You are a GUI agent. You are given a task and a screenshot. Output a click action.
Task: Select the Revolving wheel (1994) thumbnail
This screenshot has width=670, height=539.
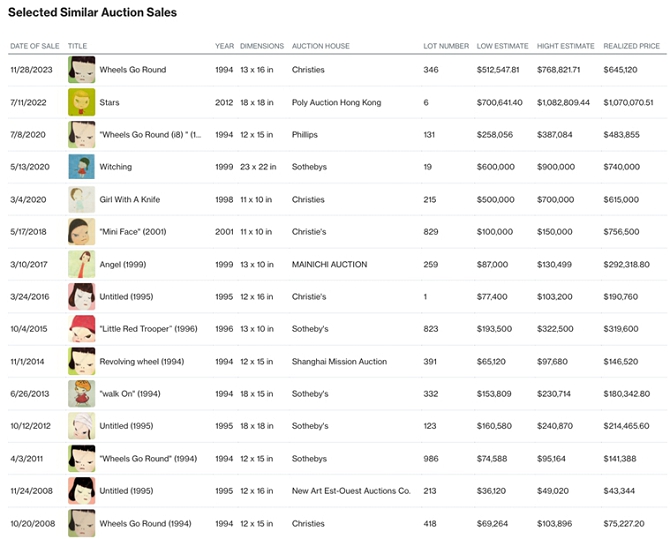click(81, 361)
